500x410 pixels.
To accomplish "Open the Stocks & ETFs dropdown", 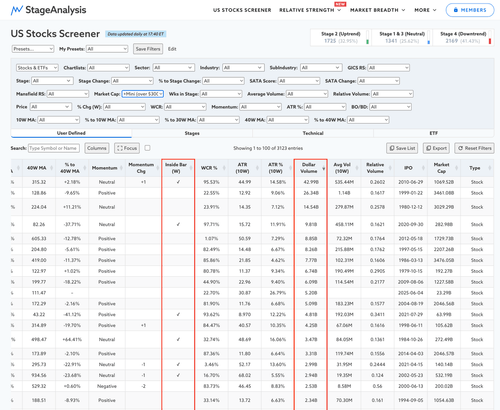I will tap(37, 68).
